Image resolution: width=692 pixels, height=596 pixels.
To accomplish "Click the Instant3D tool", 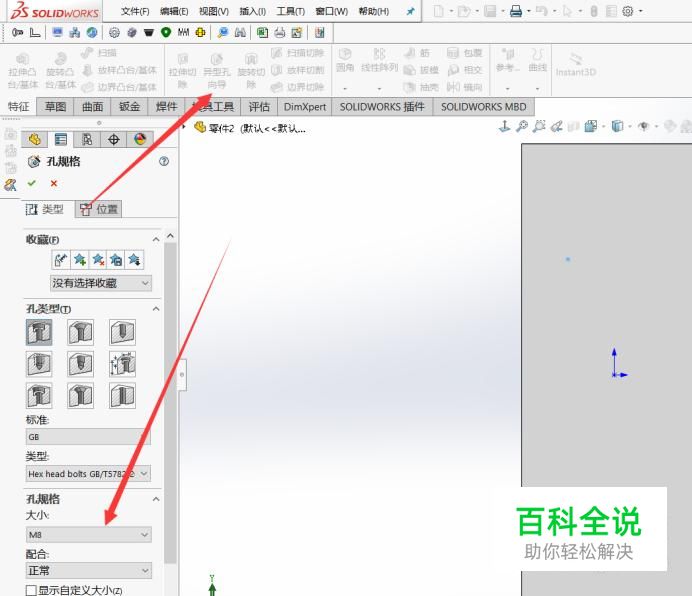I will [x=575, y=65].
